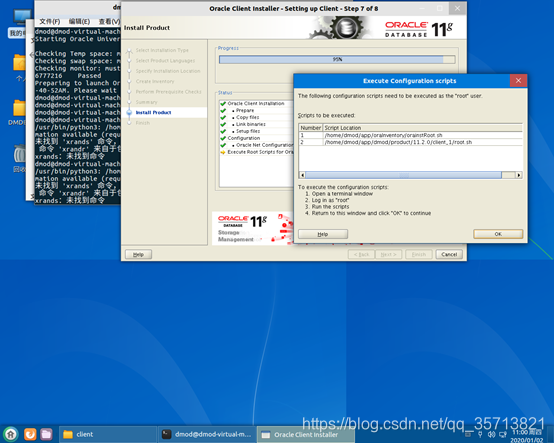The width and height of the screenshot is (554, 443).
Task: Click the network tray icon
Action: pyautogui.click(x=480, y=434)
